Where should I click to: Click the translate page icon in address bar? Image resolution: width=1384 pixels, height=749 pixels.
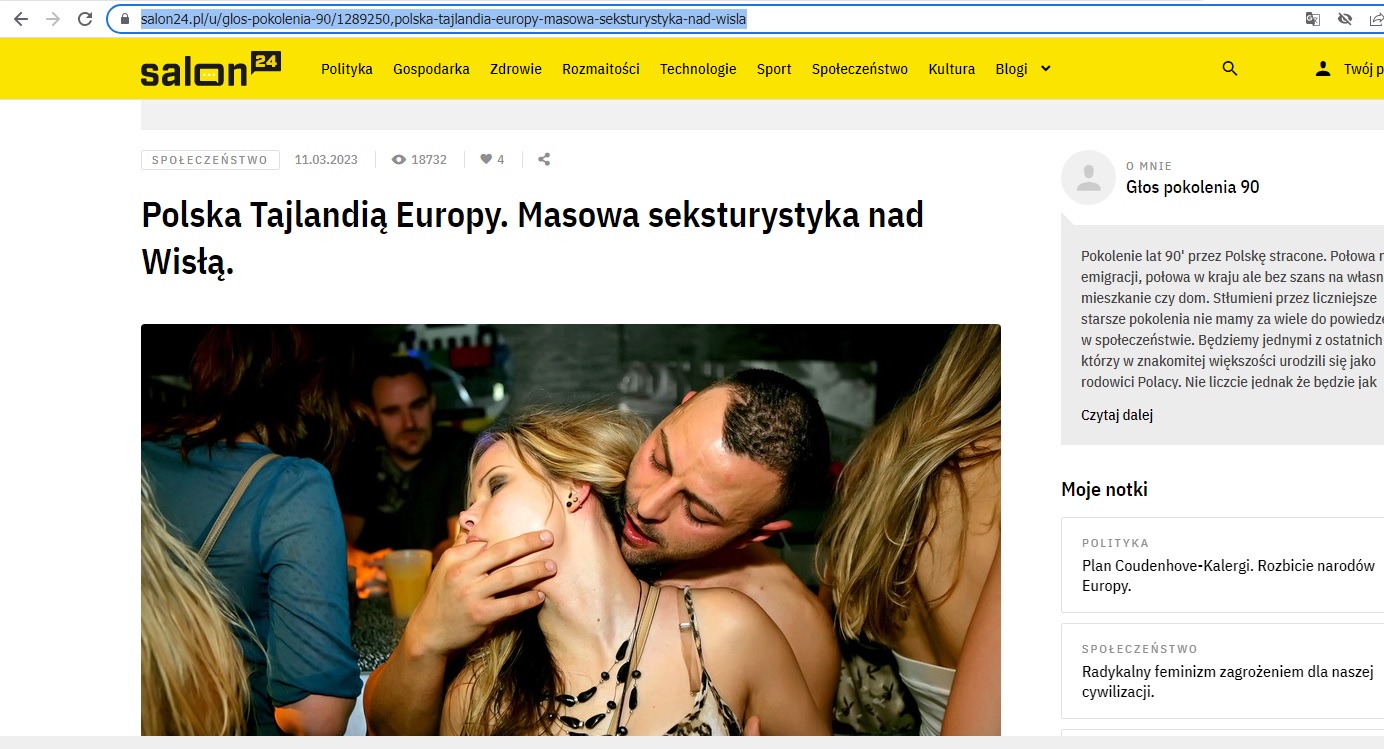[x=1313, y=19]
